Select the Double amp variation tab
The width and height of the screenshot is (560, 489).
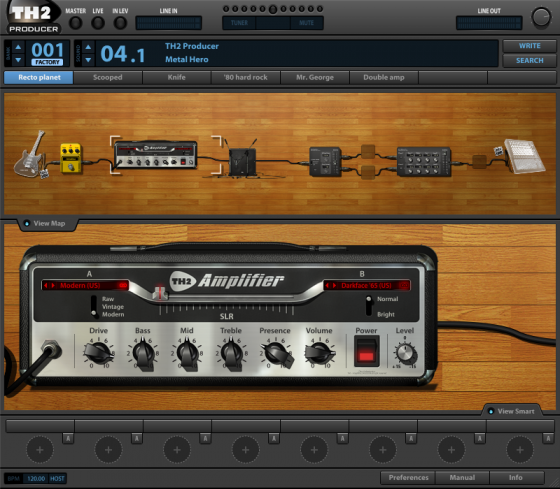[x=384, y=78]
